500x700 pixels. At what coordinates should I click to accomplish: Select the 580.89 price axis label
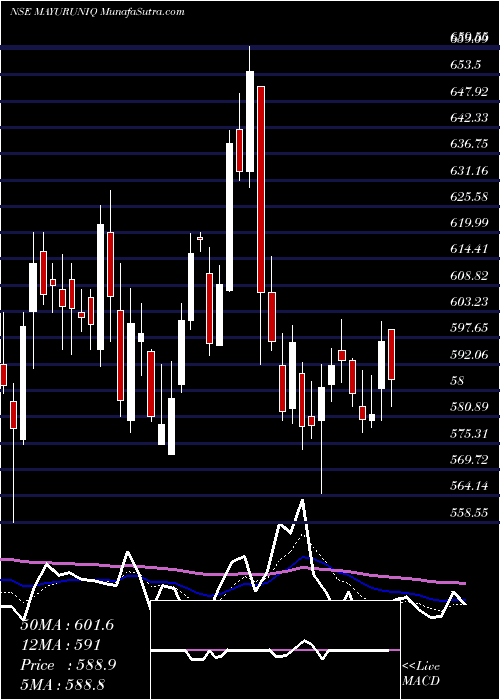(470, 407)
